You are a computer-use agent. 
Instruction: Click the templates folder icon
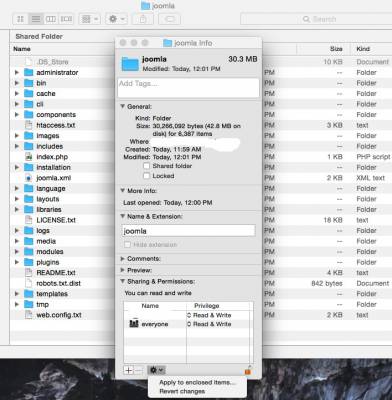[x=29, y=294]
